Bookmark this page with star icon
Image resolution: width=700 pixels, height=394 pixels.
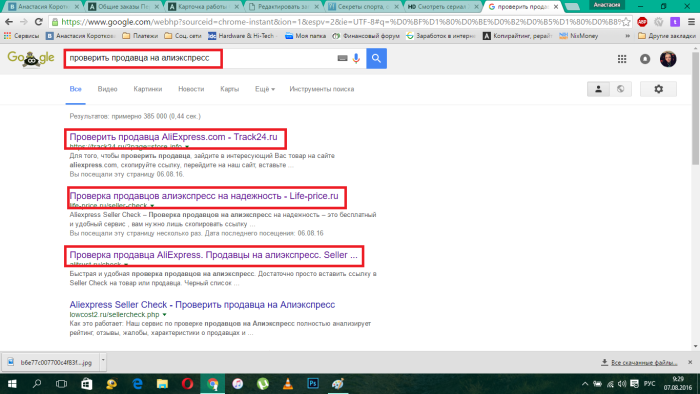(x=626, y=22)
